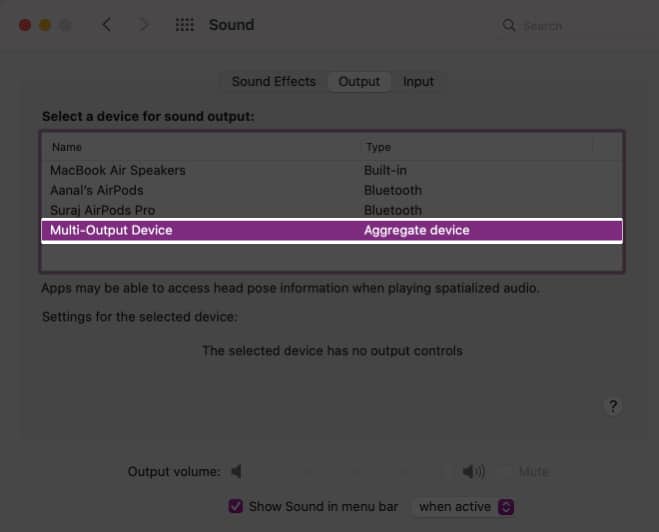Switch to the Sound Effects tab
Screen dimensions: 659x532
pyautogui.click(x=274, y=81)
